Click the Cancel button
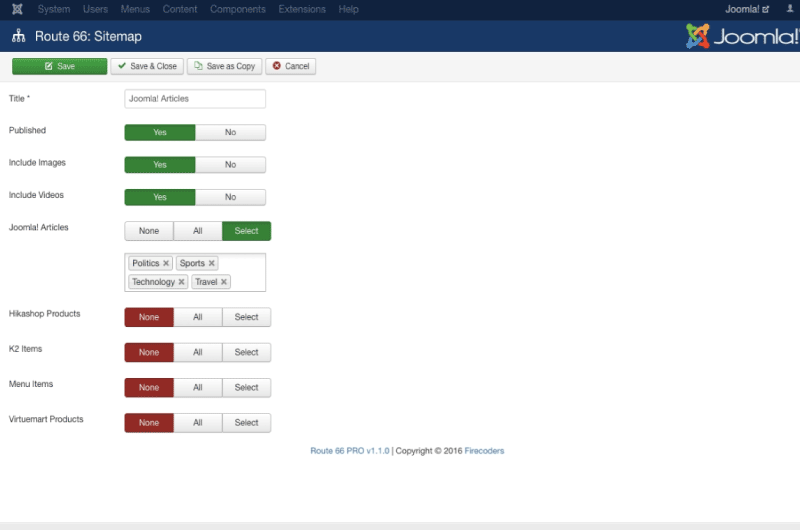800x530 pixels. (x=291, y=66)
